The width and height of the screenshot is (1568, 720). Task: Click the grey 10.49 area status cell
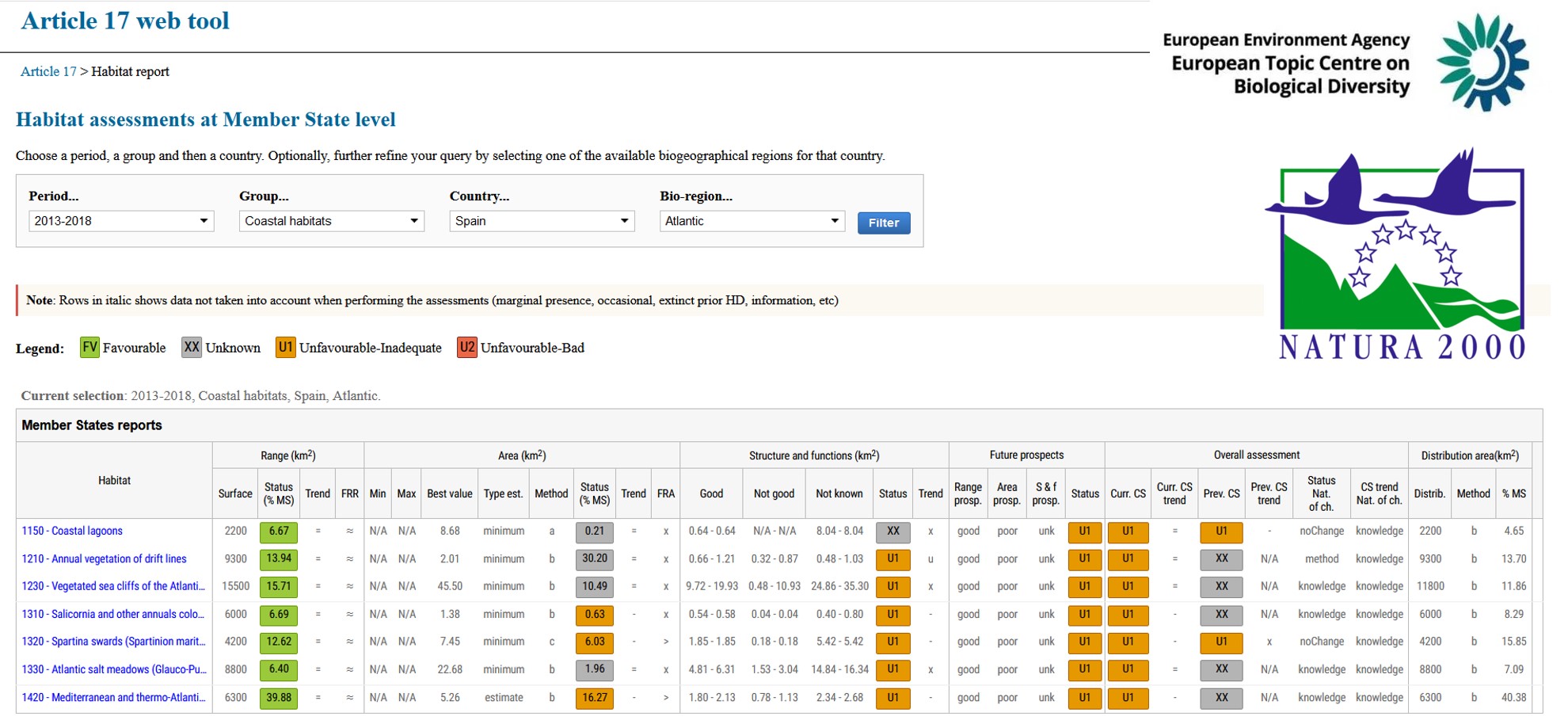point(595,587)
